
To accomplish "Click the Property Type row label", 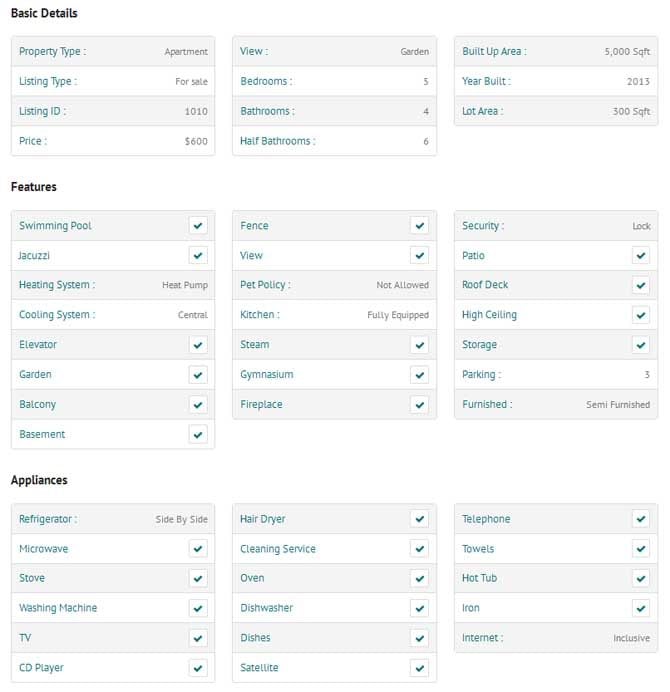I will 52,52.
